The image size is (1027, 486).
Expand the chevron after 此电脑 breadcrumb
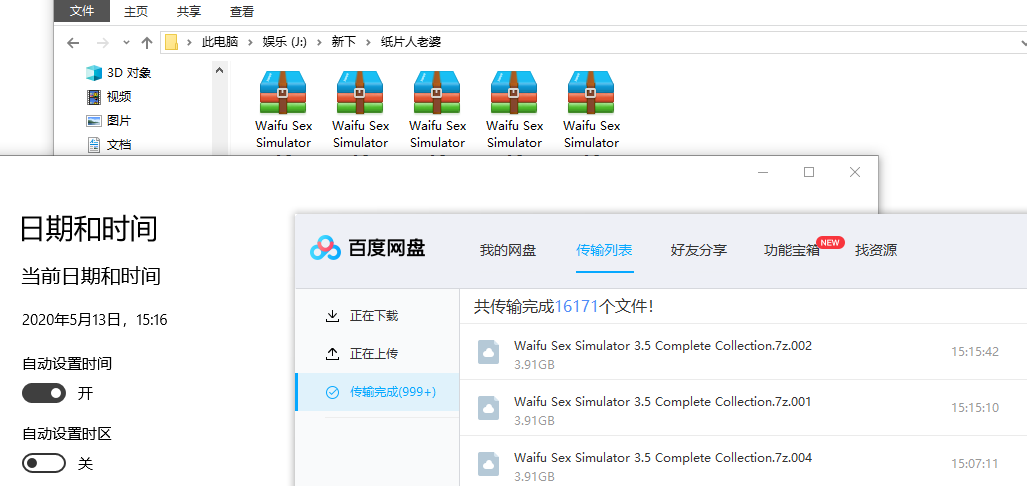tap(250, 43)
